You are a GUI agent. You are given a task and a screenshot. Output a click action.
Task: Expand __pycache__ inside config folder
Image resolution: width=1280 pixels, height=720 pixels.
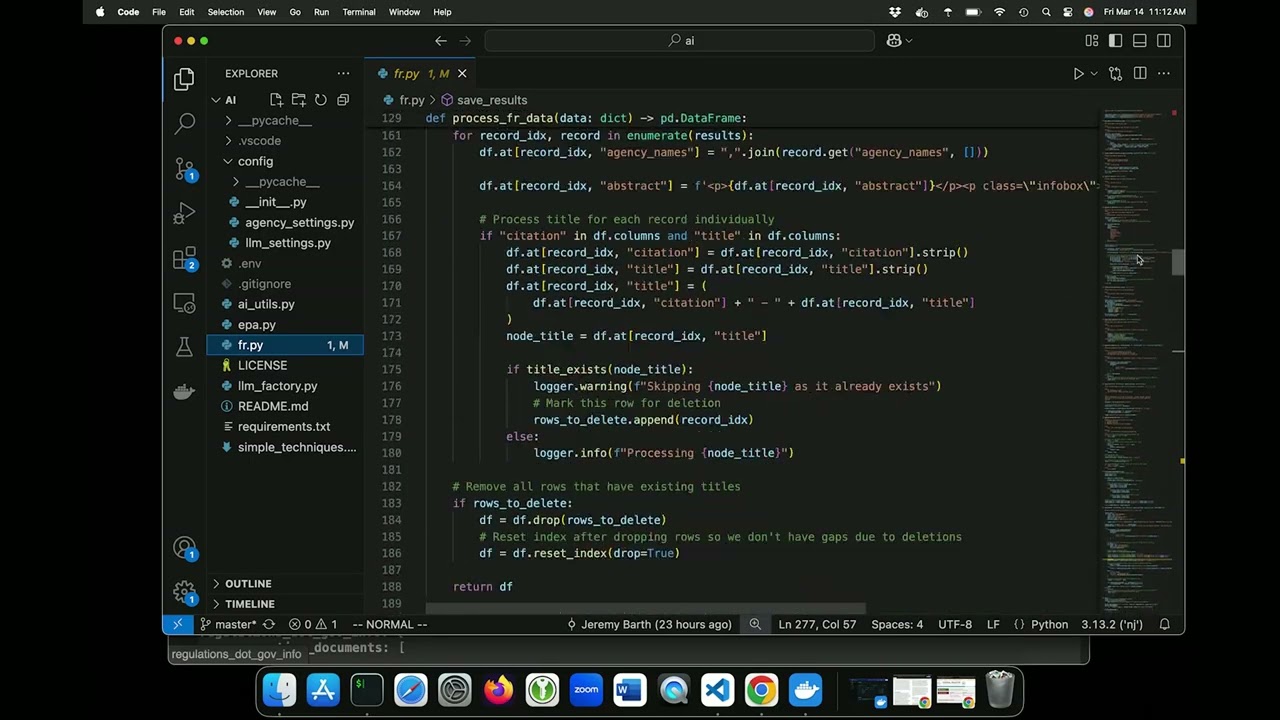coord(236,182)
